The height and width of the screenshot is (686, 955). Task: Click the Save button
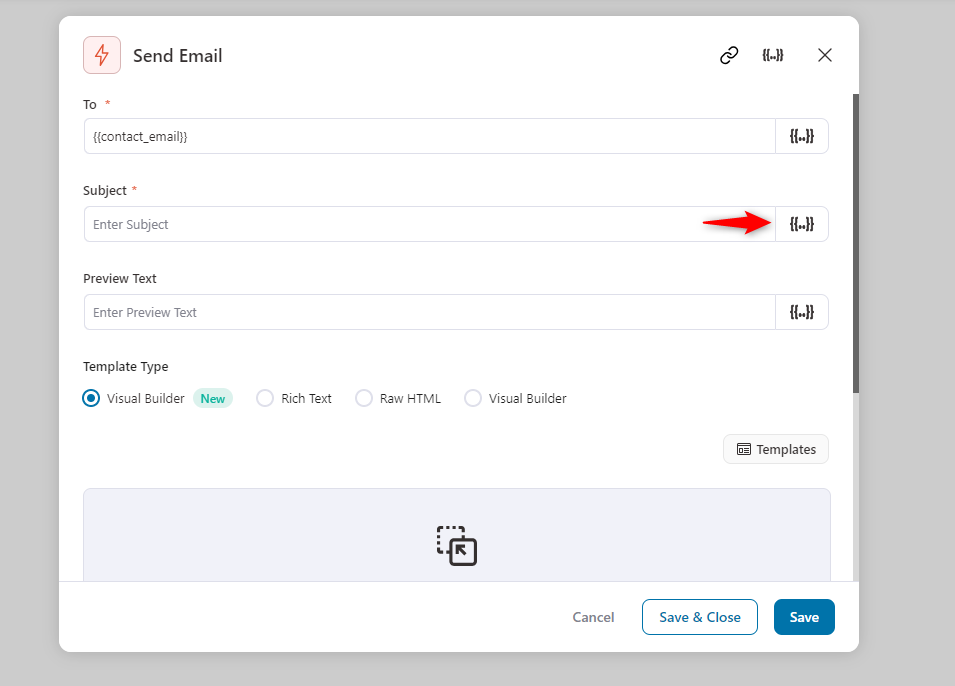pos(804,617)
